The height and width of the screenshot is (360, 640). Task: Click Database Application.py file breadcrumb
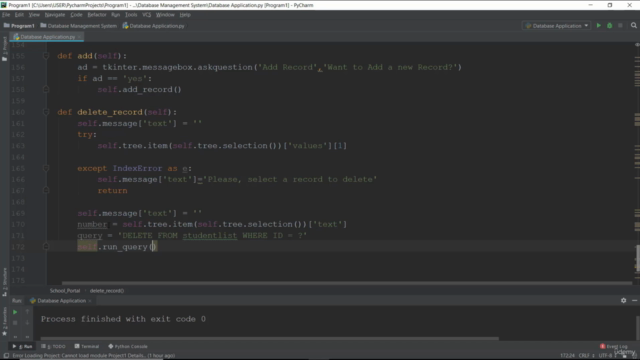[153, 26]
